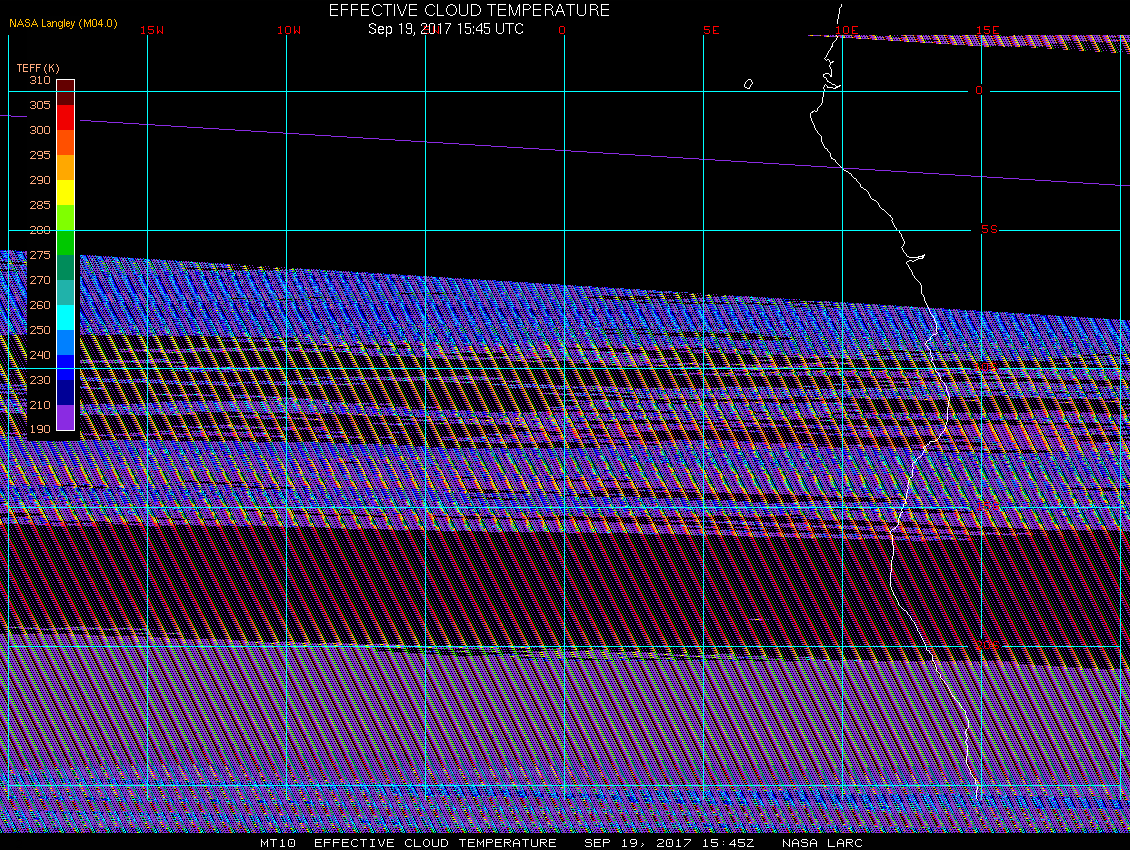The width and height of the screenshot is (1130, 850).
Task: Click the cyan 250-260 K legend swatch
Action: pyautogui.click(x=65, y=317)
